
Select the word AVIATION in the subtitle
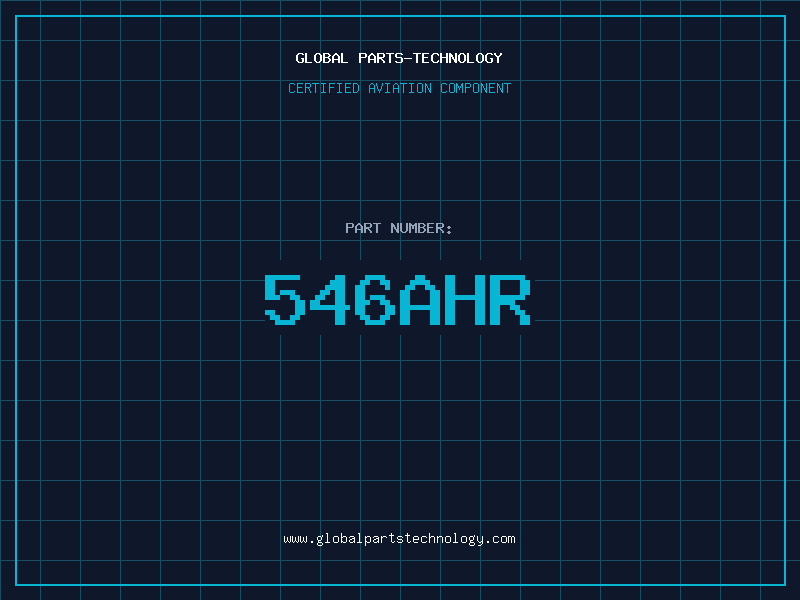400,88
